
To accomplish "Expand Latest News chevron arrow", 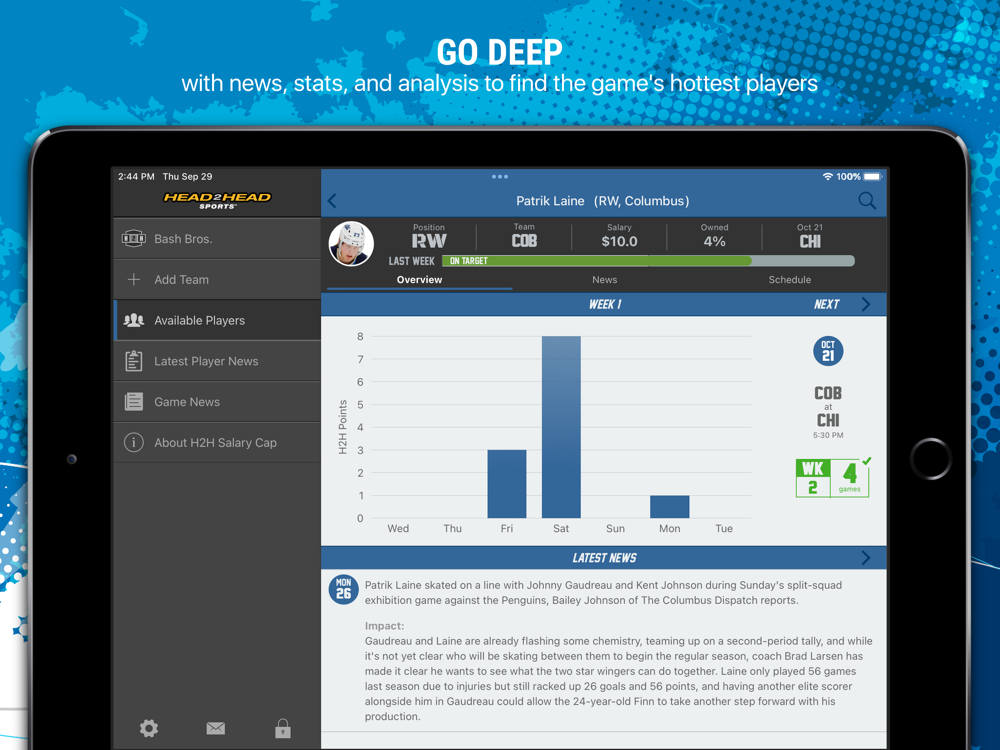I will tap(865, 558).
